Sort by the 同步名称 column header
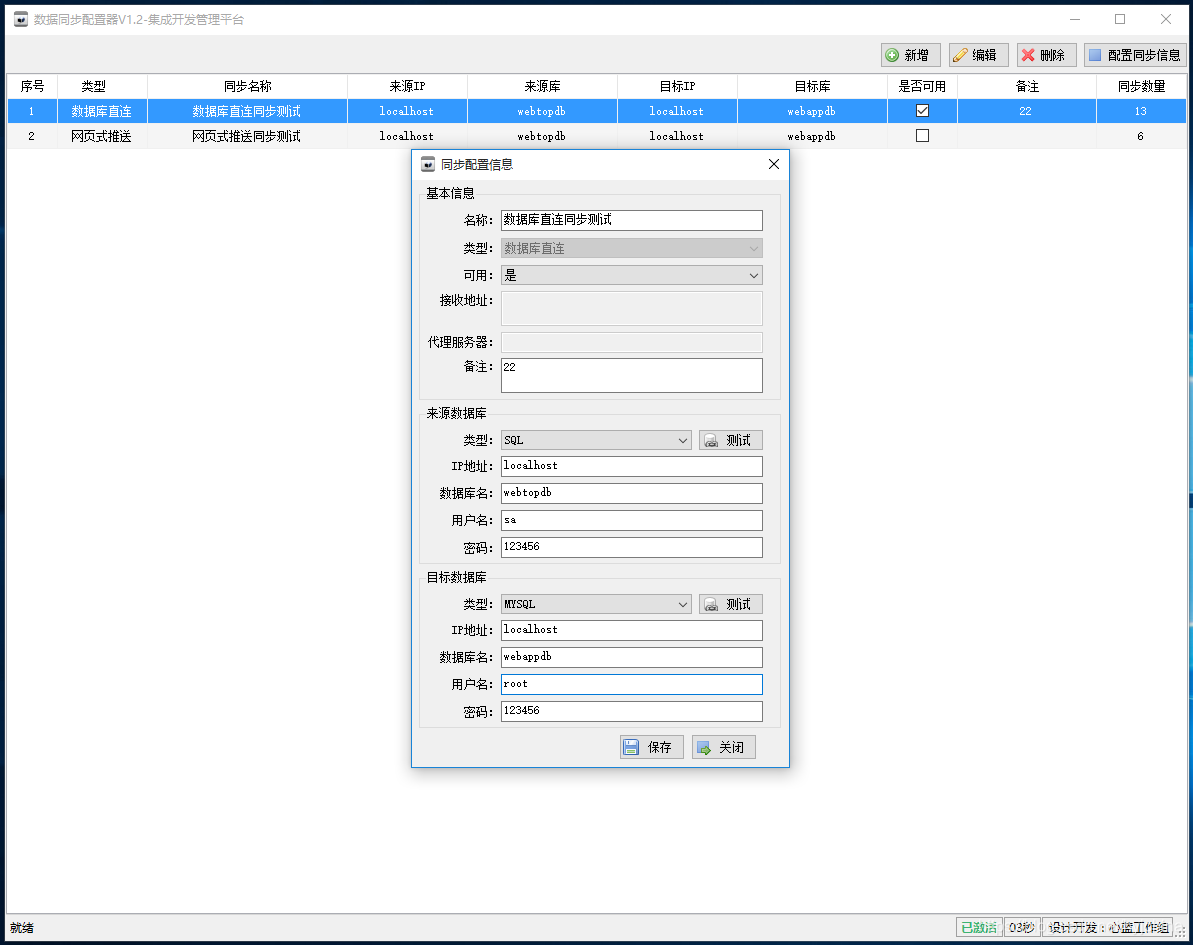This screenshot has height=945, width=1193. click(247, 86)
